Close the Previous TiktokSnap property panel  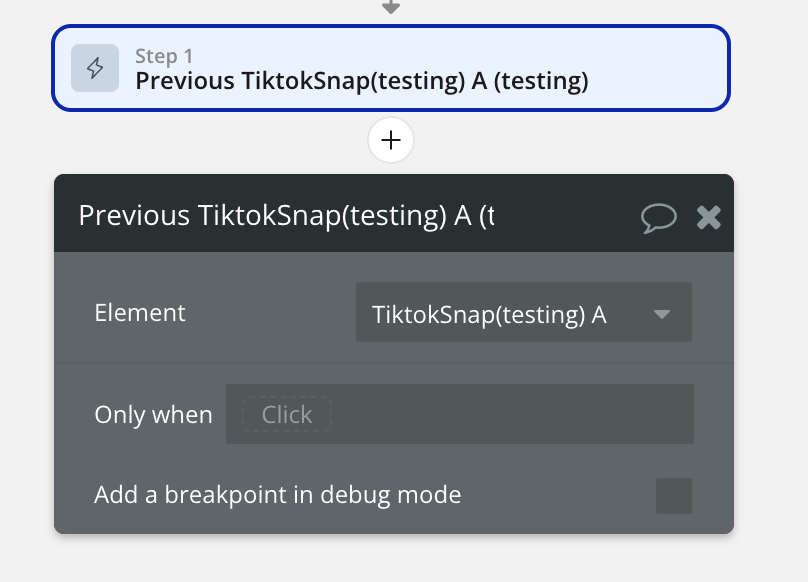pyautogui.click(x=709, y=217)
